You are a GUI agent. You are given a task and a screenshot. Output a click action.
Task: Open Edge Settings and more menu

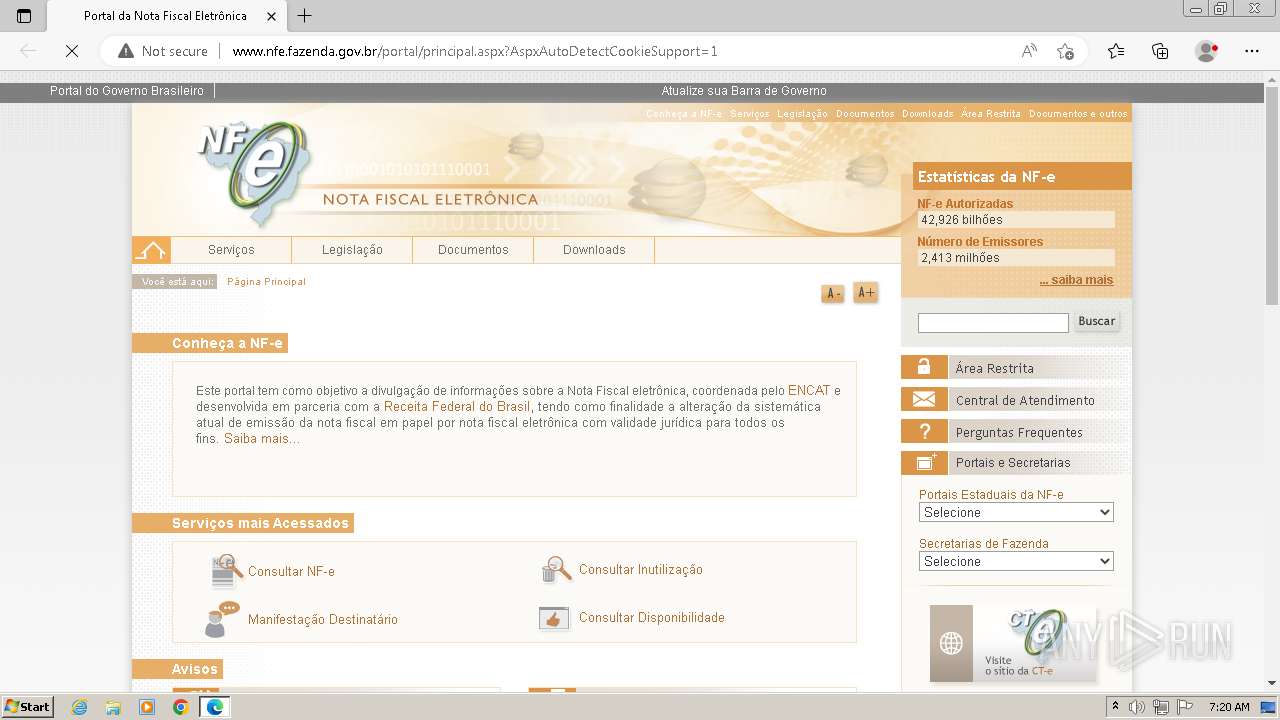tap(1252, 51)
